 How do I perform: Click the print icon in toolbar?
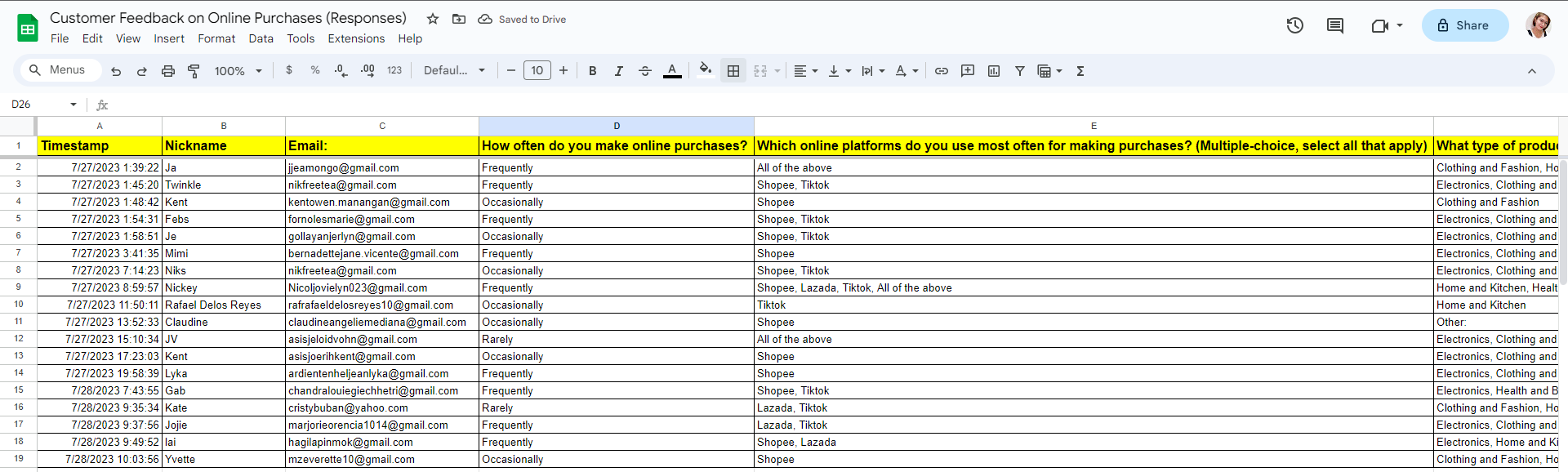pos(167,71)
